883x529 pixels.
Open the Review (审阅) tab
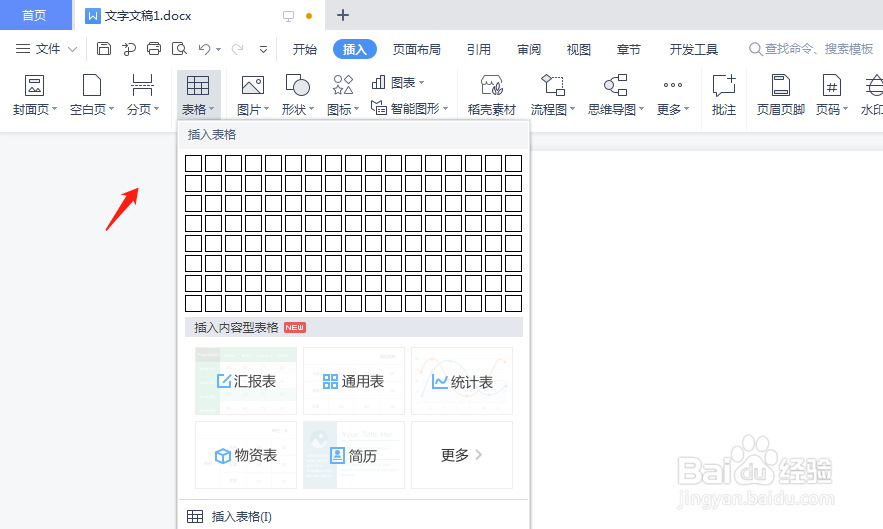point(529,50)
